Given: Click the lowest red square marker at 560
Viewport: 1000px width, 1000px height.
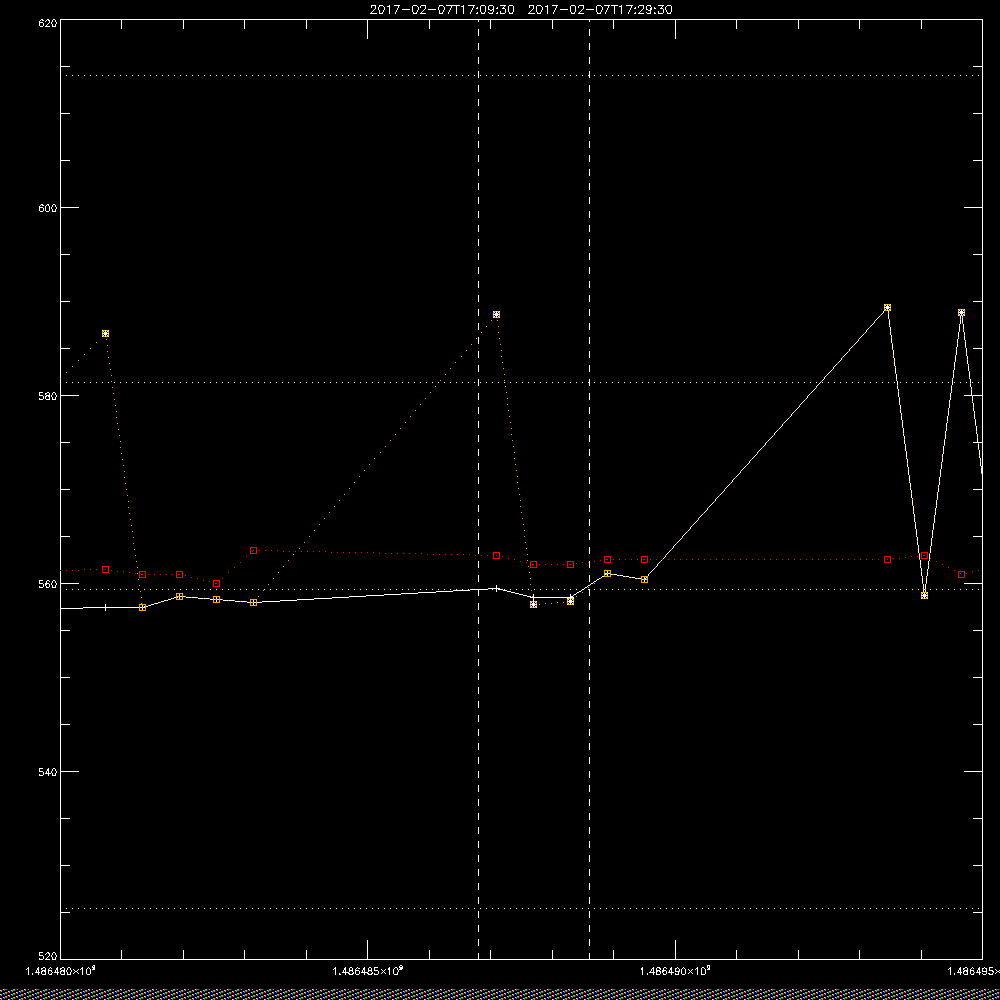Looking at the screenshot, I should [216, 584].
